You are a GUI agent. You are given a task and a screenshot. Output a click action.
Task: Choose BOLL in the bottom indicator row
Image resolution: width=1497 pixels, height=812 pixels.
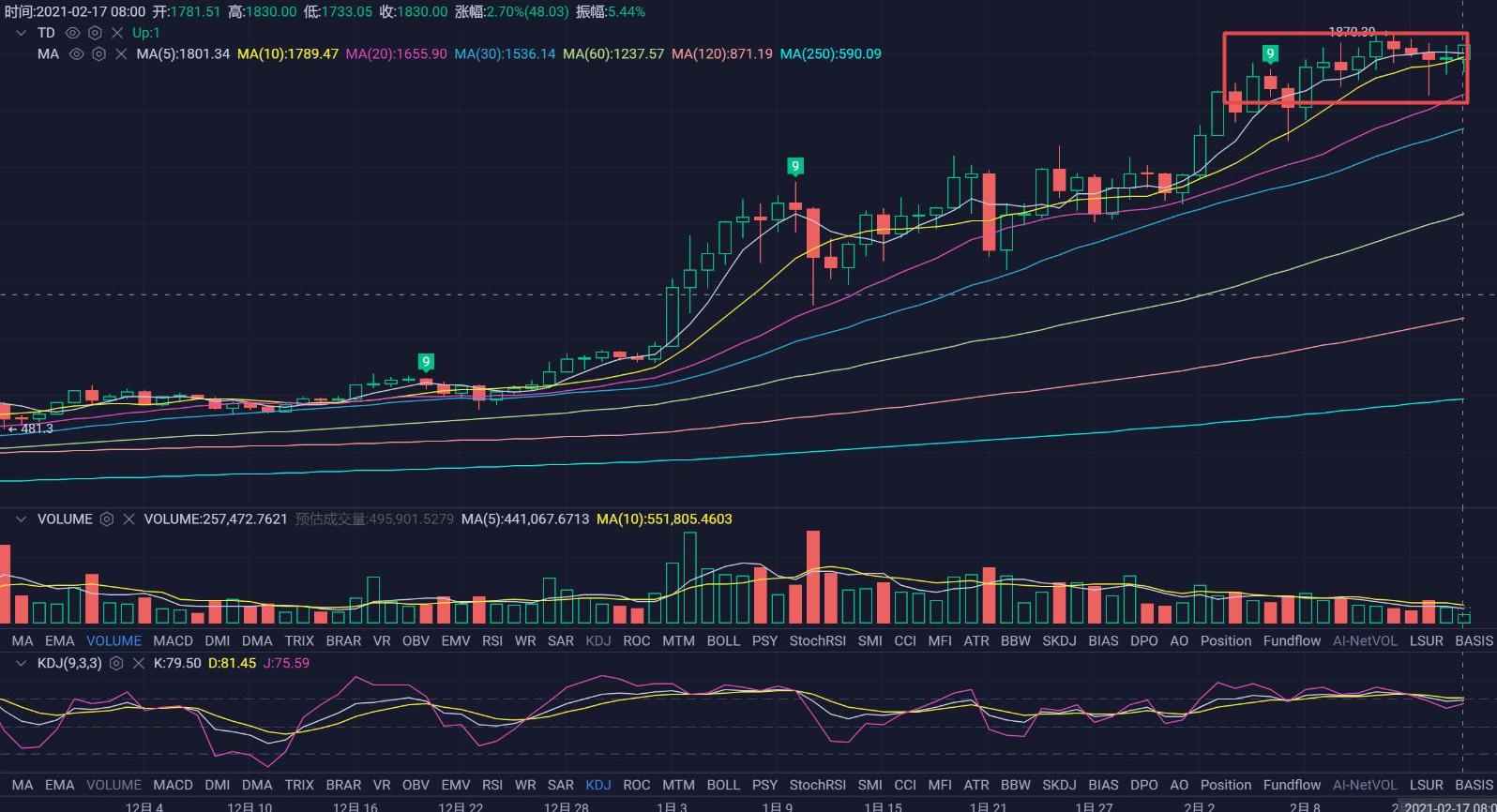click(x=722, y=785)
